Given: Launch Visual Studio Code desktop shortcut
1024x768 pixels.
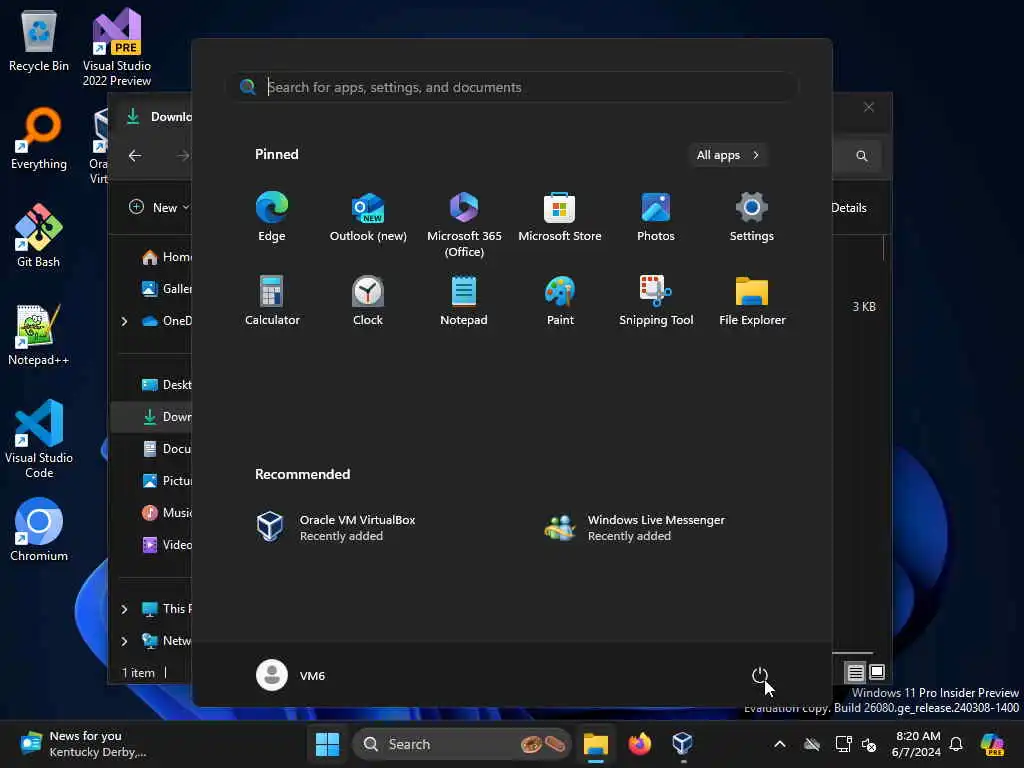Looking at the screenshot, I should coord(39,439).
